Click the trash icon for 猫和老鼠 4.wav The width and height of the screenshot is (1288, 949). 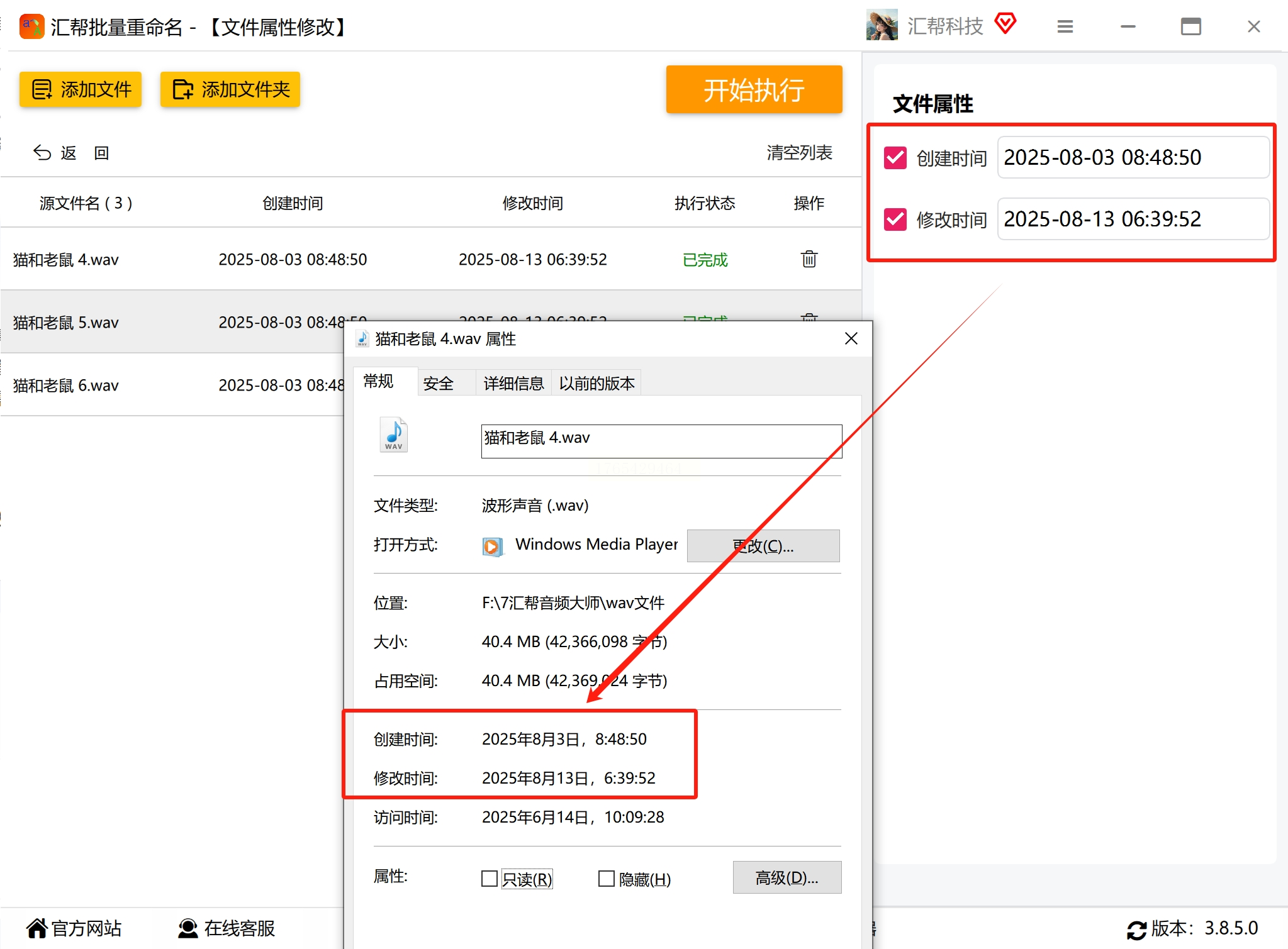[809, 259]
